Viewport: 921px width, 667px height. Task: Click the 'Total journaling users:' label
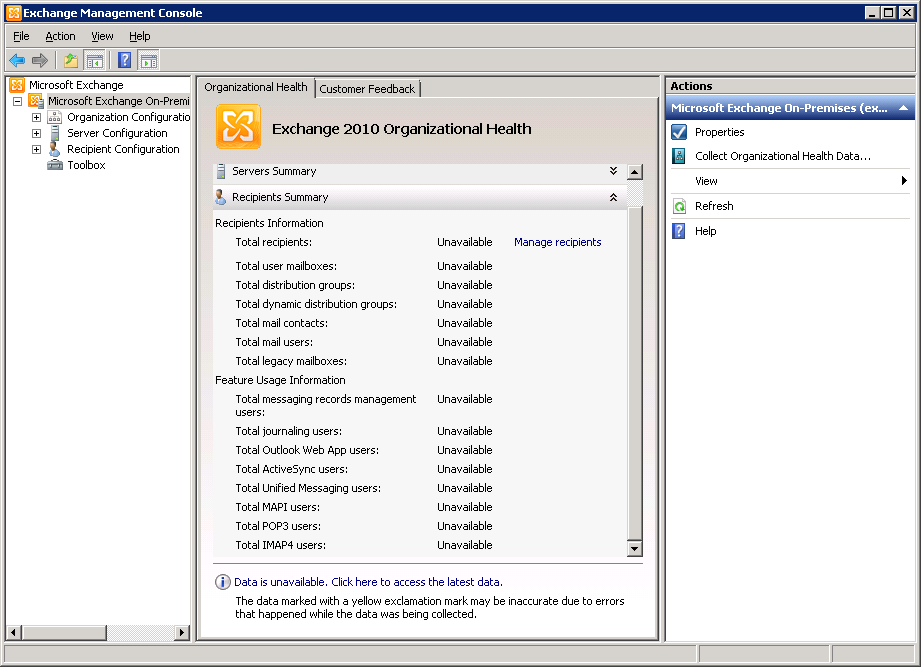coord(288,431)
